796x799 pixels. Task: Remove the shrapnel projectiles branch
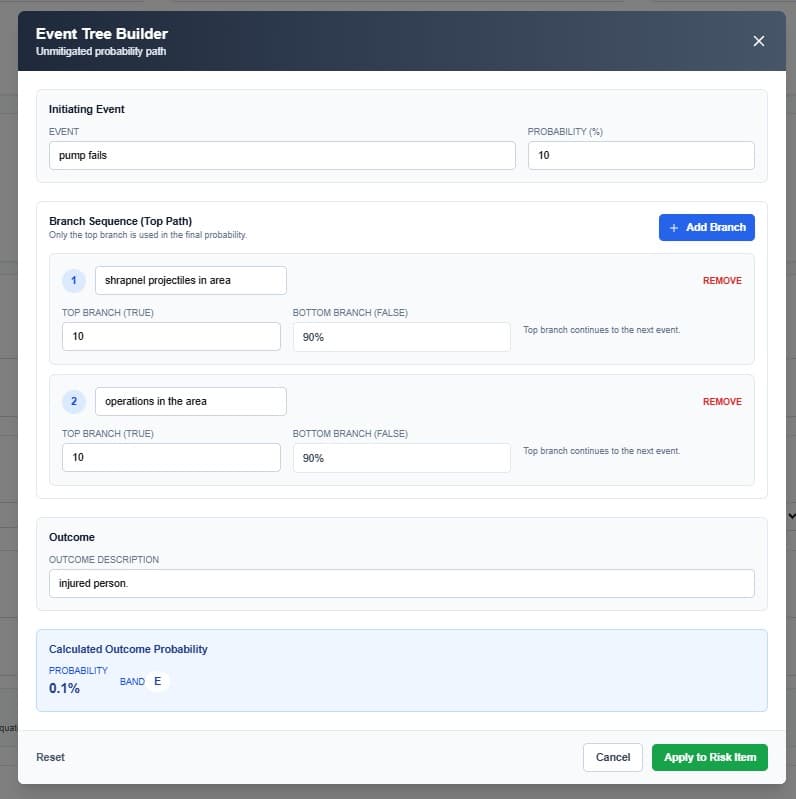tap(722, 281)
